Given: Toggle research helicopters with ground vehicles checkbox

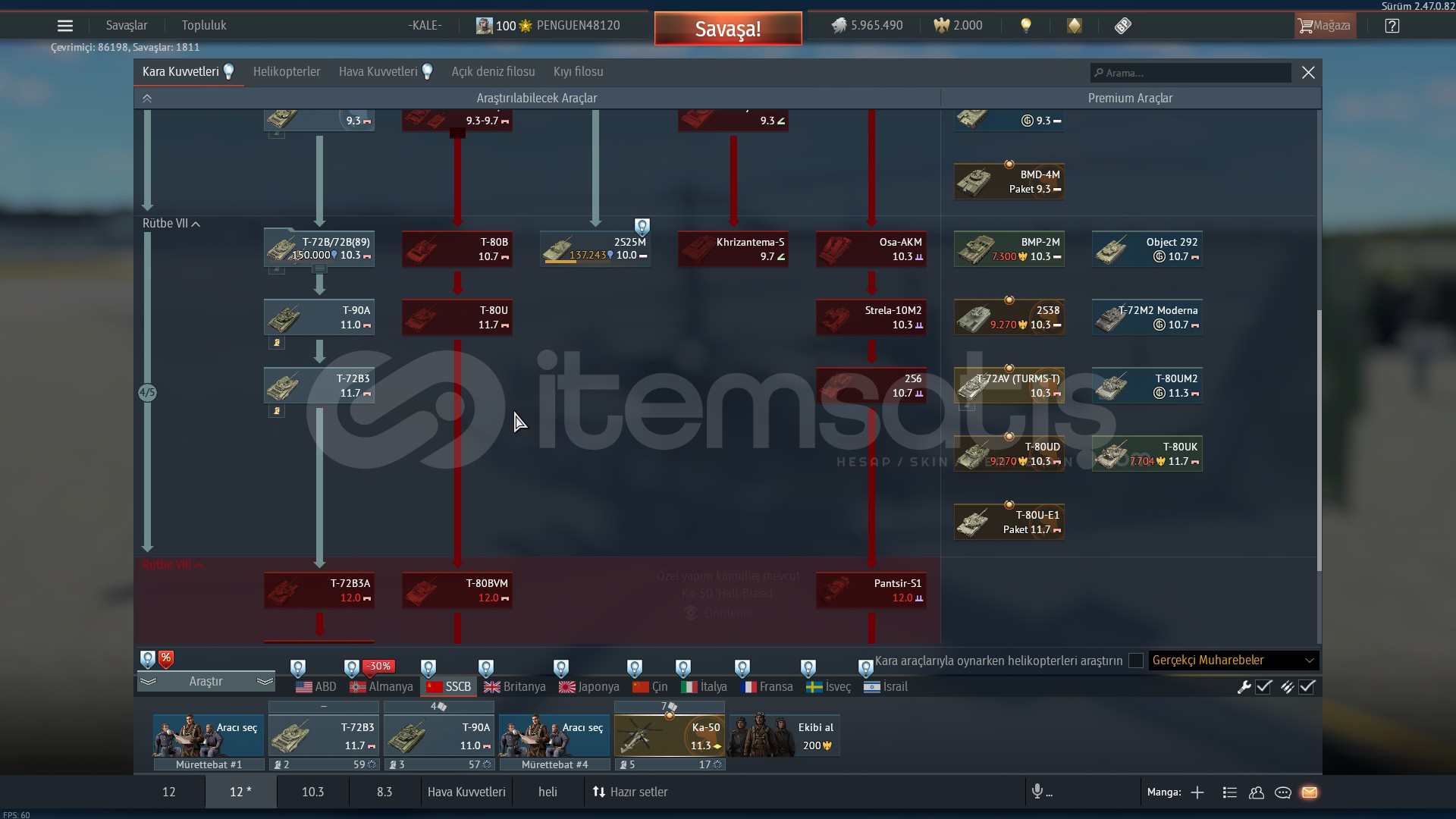Looking at the screenshot, I should coord(1135,661).
